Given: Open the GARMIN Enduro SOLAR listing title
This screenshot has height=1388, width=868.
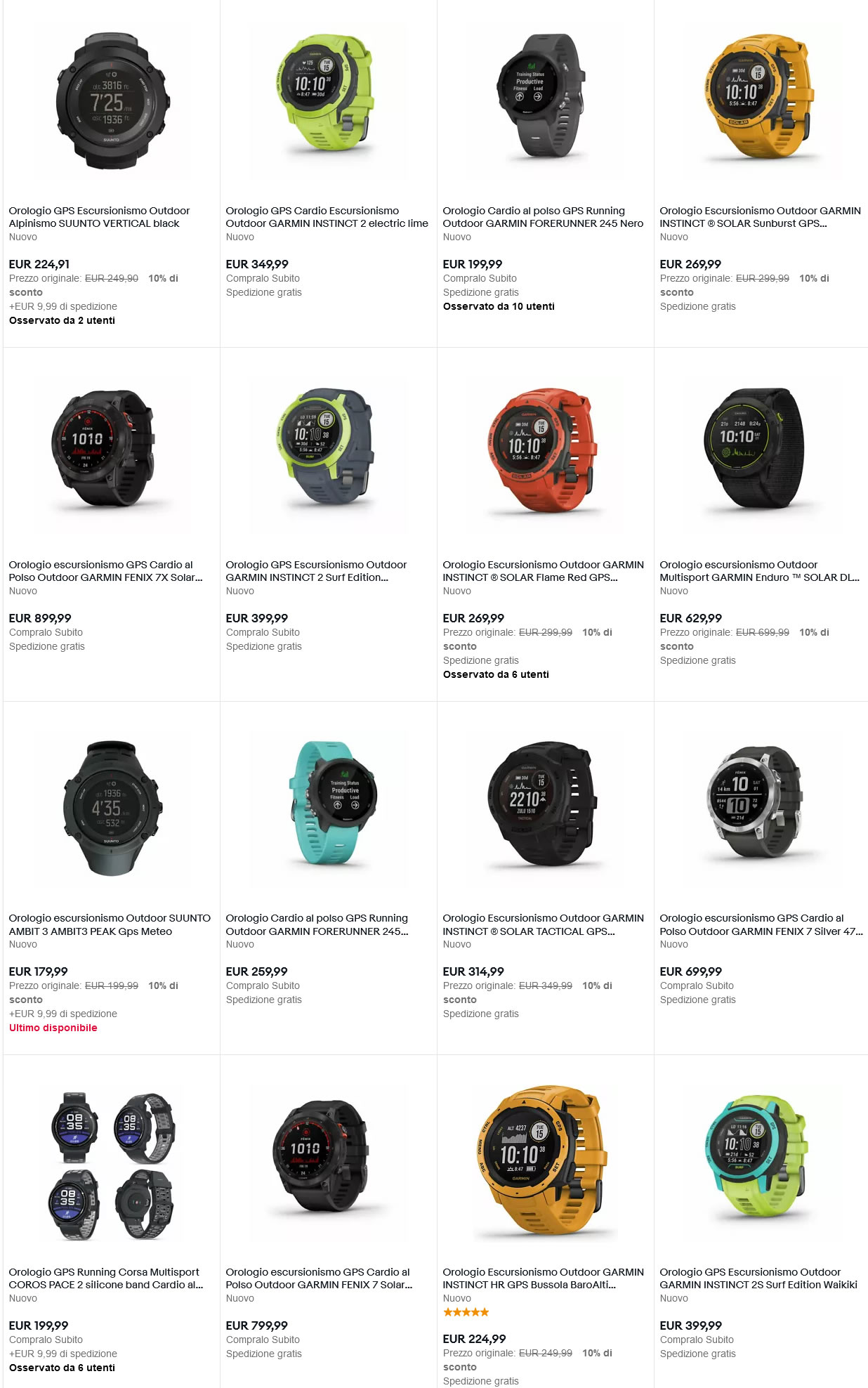Looking at the screenshot, I should pos(759,571).
